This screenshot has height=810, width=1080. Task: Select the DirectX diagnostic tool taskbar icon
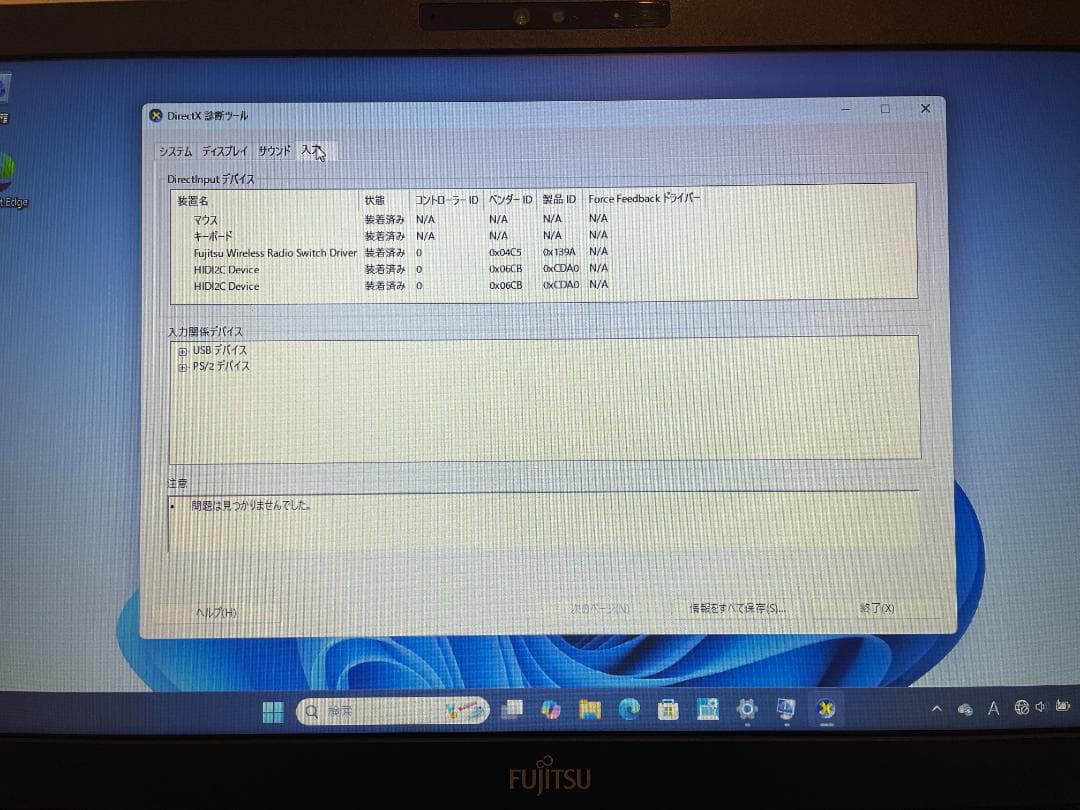tap(824, 710)
